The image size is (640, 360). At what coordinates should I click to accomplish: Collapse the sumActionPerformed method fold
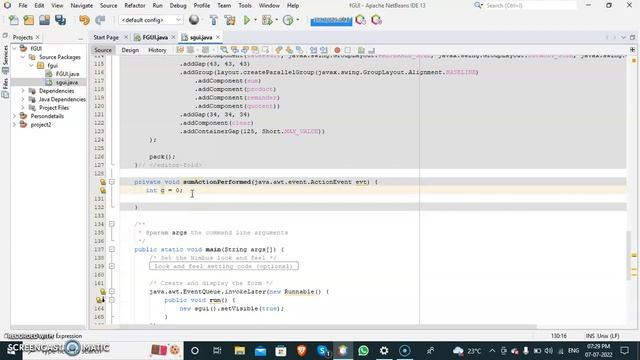point(112,182)
